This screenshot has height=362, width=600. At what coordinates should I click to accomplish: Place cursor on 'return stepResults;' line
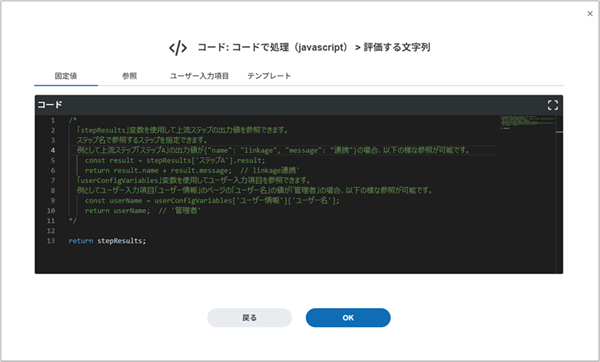pyautogui.click(x=107, y=241)
